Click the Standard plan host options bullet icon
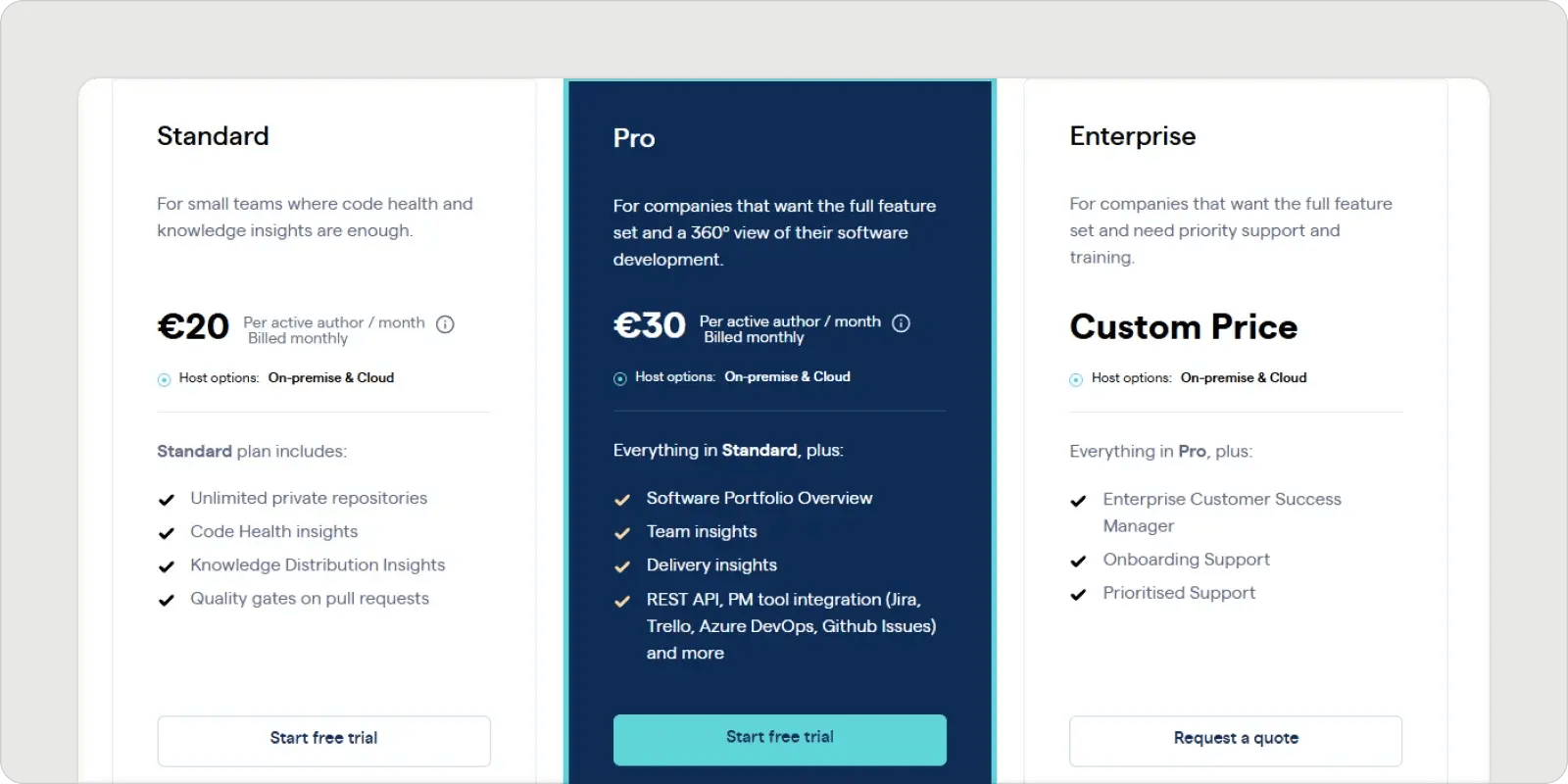Screen dimensions: 1568x784 (165, 380)
